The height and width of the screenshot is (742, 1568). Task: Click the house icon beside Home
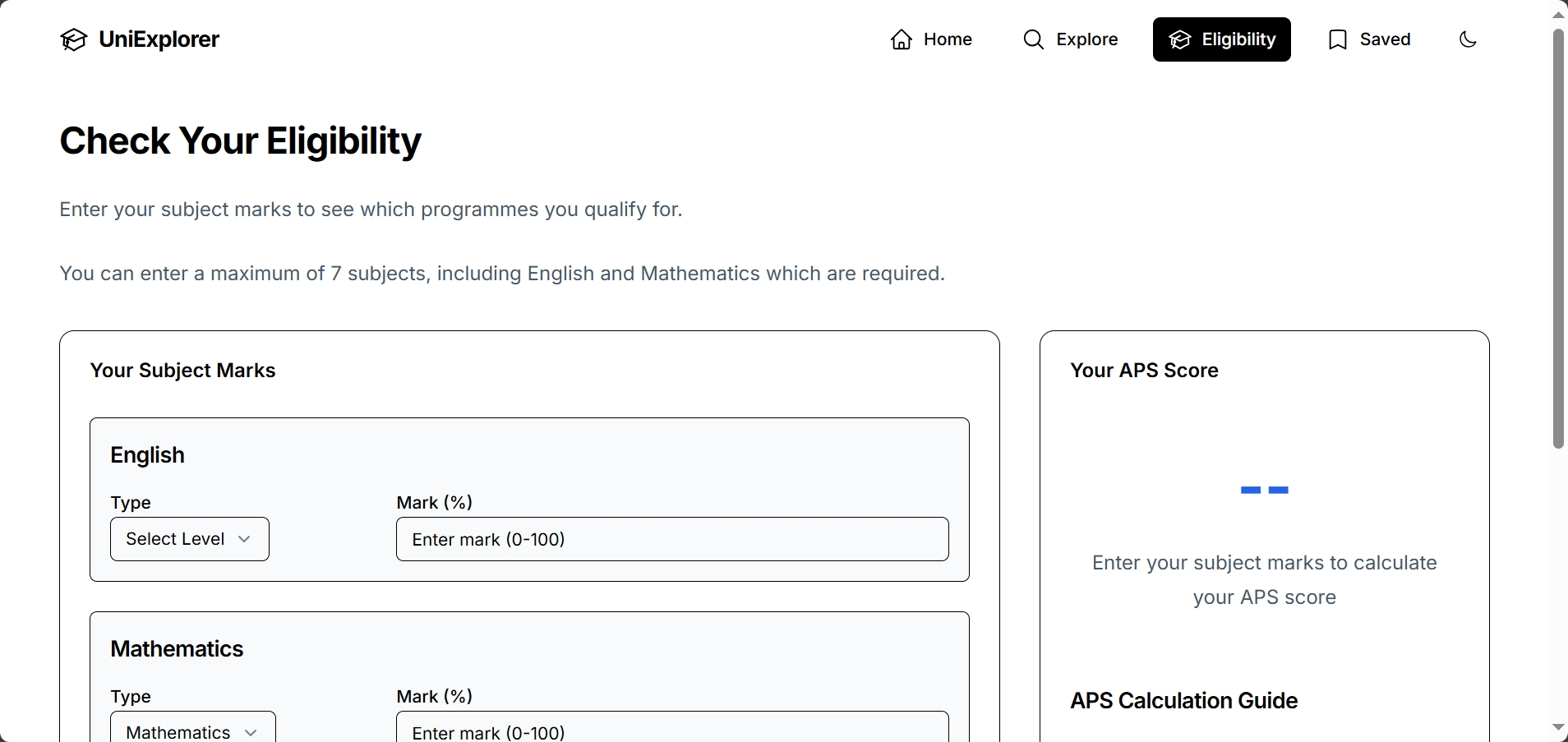[902, 39]
